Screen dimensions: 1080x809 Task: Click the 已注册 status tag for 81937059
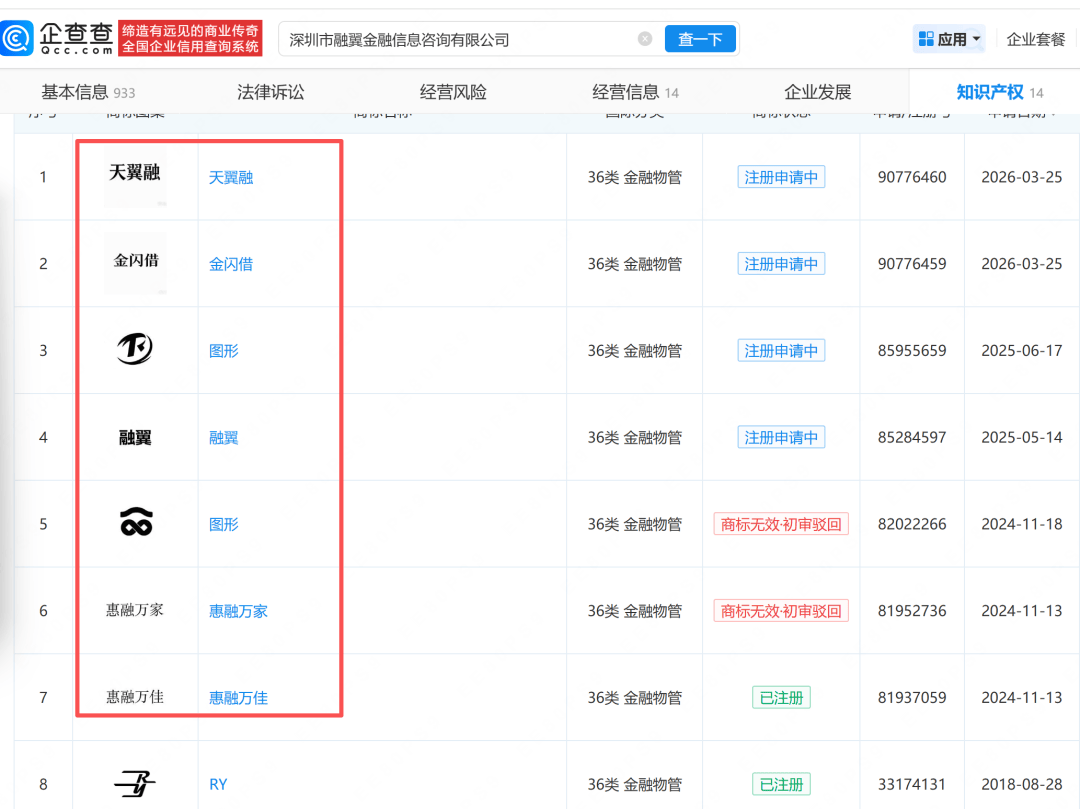(781, 697)
